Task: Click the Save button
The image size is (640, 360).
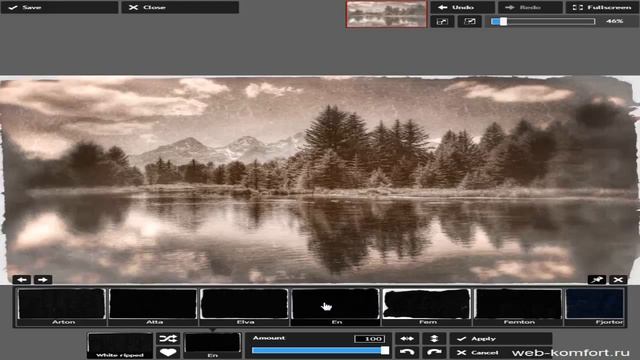Action: 60,7
